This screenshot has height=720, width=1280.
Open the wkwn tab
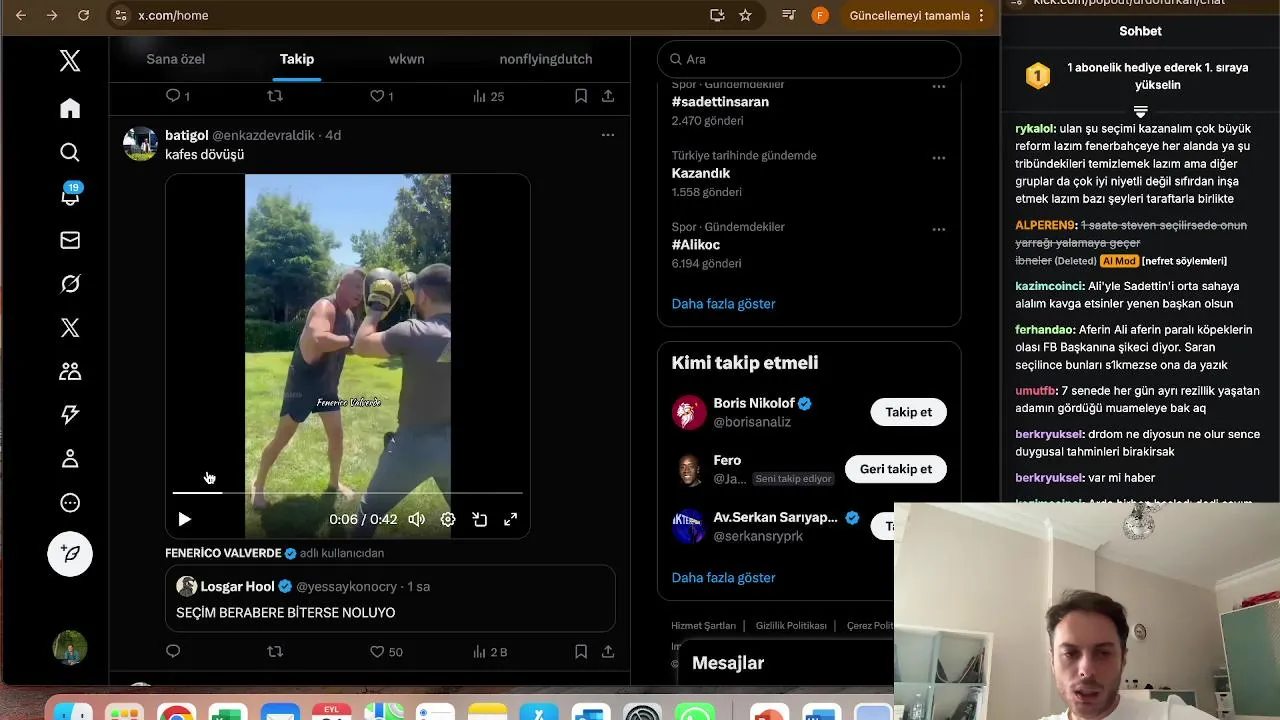[406, 59]
